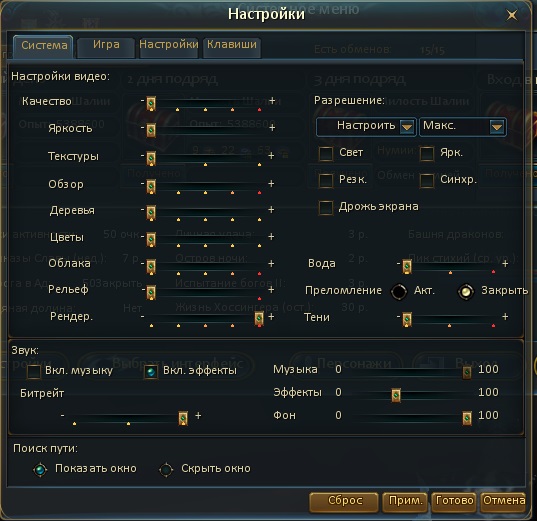Toggle the Дрожь экрана checkbox
The height and width of the screenshot is (521, 537).
pos(326,208)
